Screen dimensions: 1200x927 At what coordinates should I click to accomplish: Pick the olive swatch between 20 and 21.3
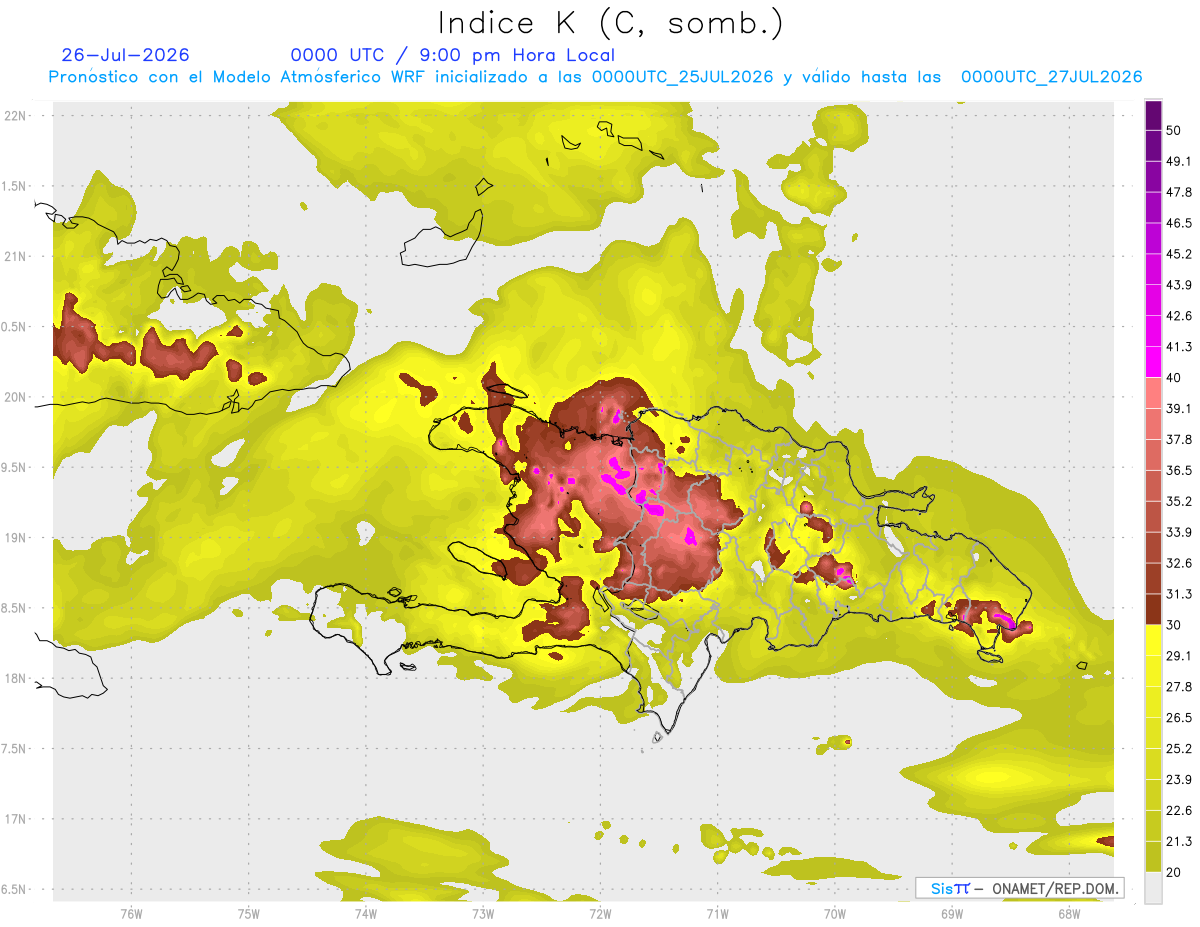[x=1153, y=856]
